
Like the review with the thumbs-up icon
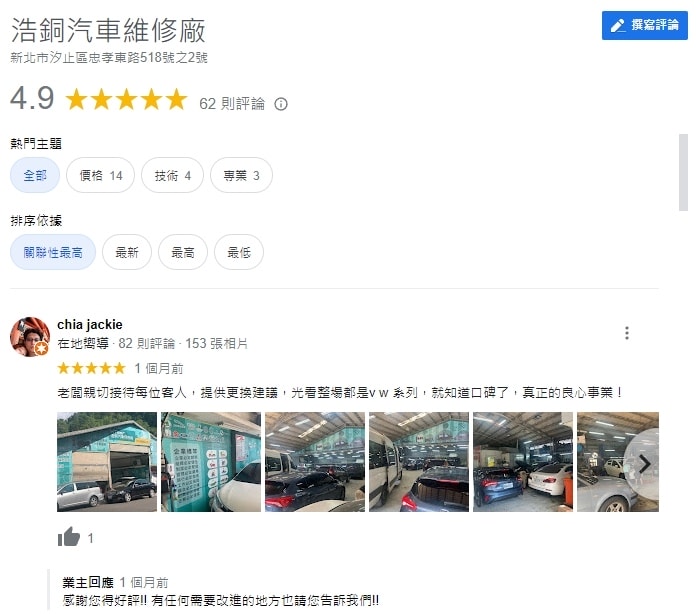click(69, 537)
